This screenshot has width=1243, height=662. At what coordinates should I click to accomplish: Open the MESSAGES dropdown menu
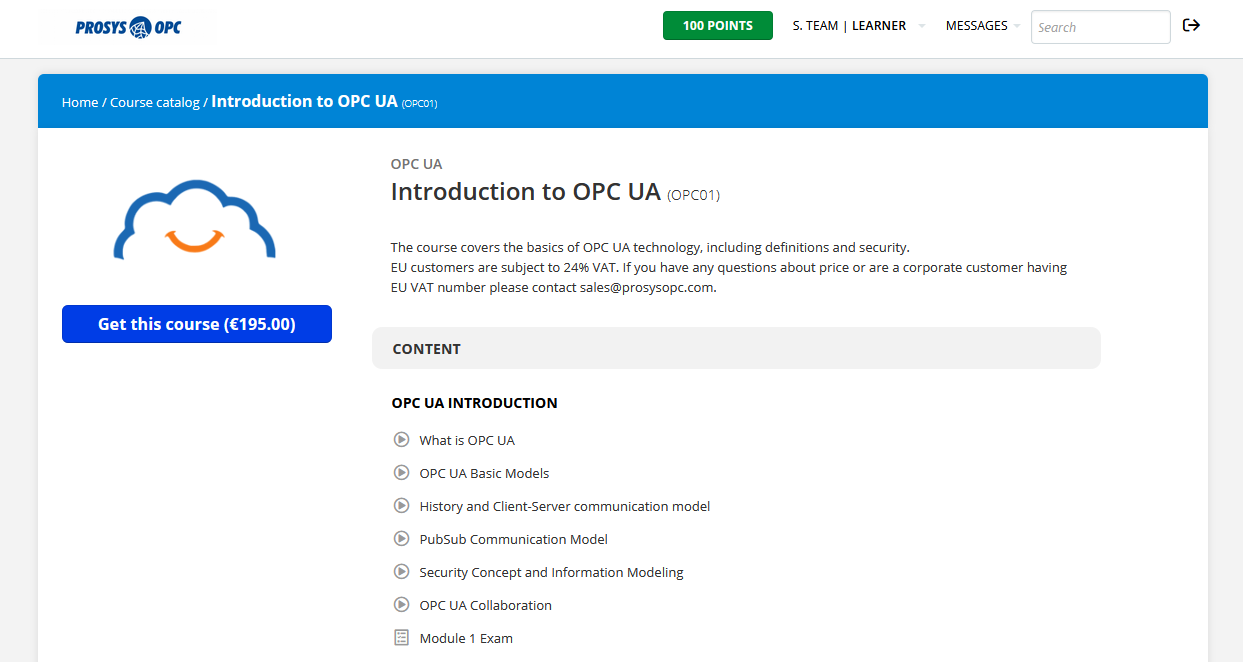click(x=982, y=26)
